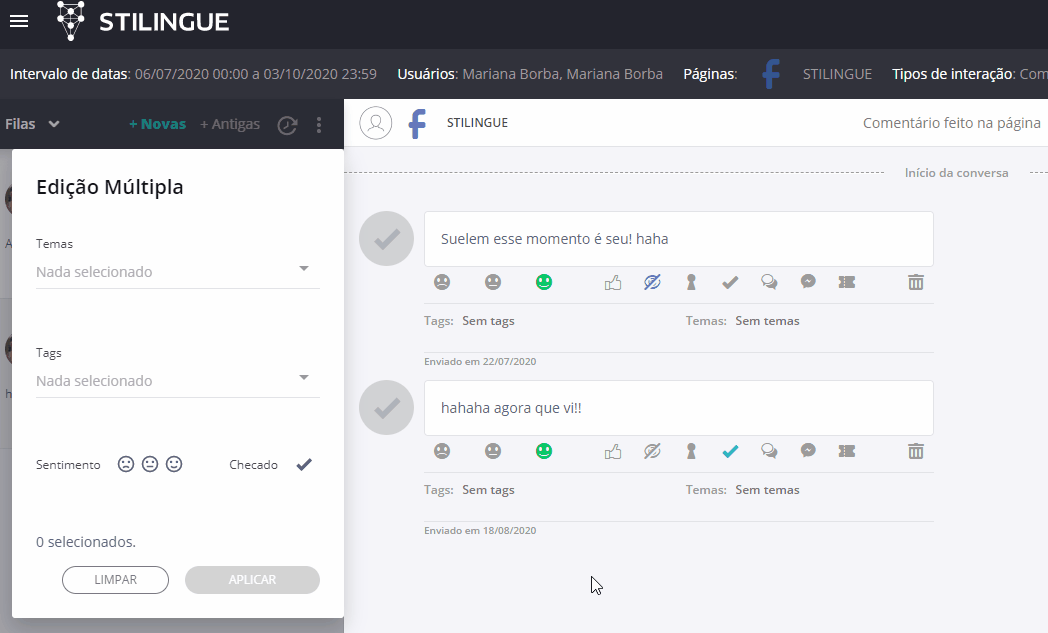Set positive sentiment on 'Suelem esse momento' comment

point(544,282)
